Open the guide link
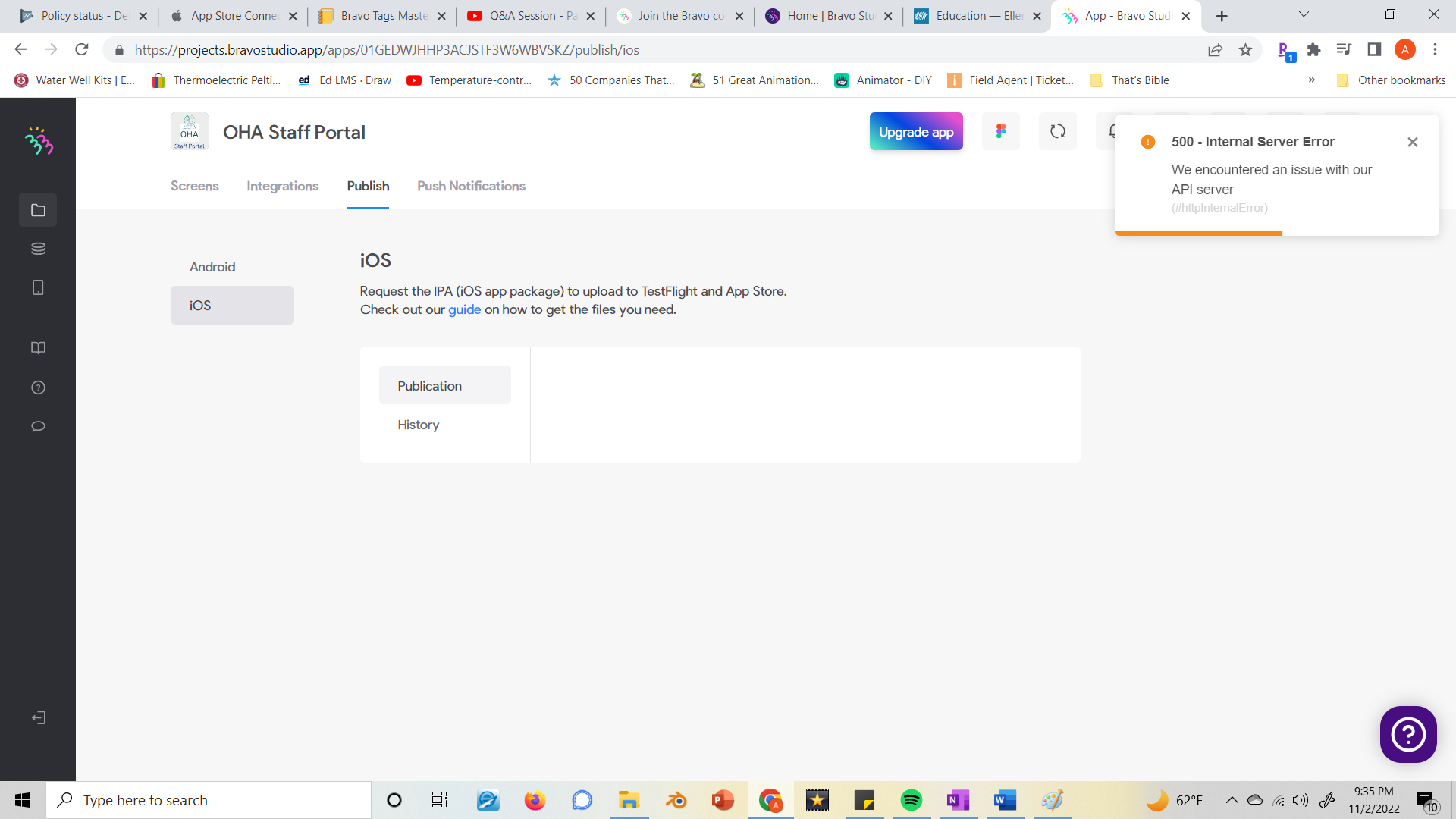Image resolution: width=1456 pixels, height=819 pixels. 464,309
